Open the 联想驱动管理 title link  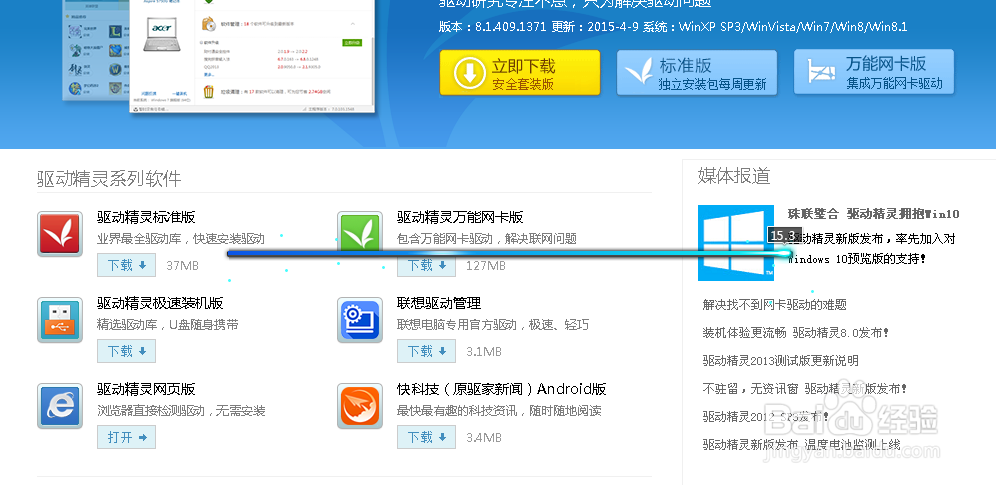click(439, 303)
